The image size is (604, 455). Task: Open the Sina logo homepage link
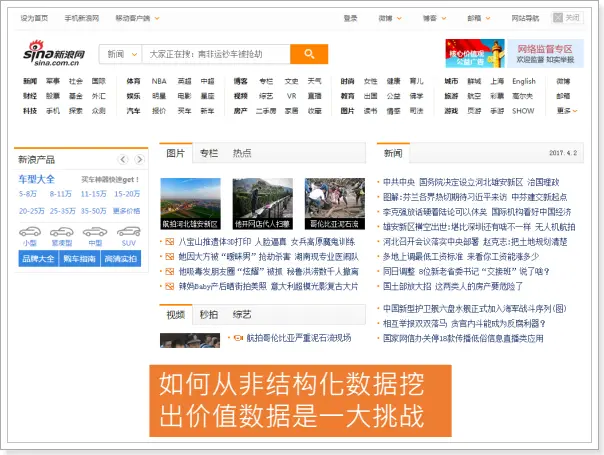click(x=54, y=54)
